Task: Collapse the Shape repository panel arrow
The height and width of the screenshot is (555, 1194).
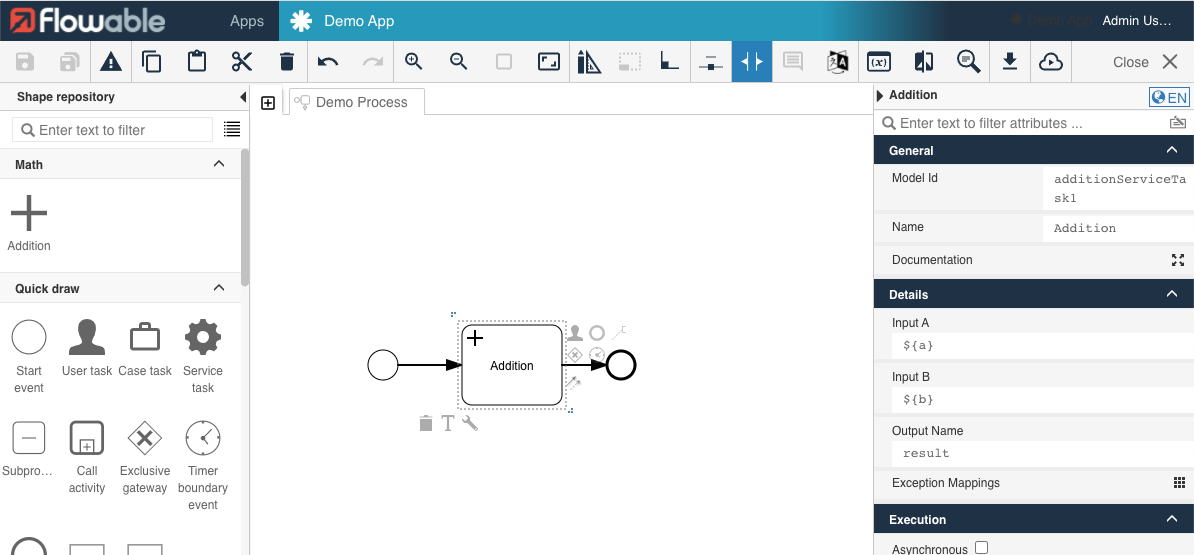Action: (x=243, y=97)
